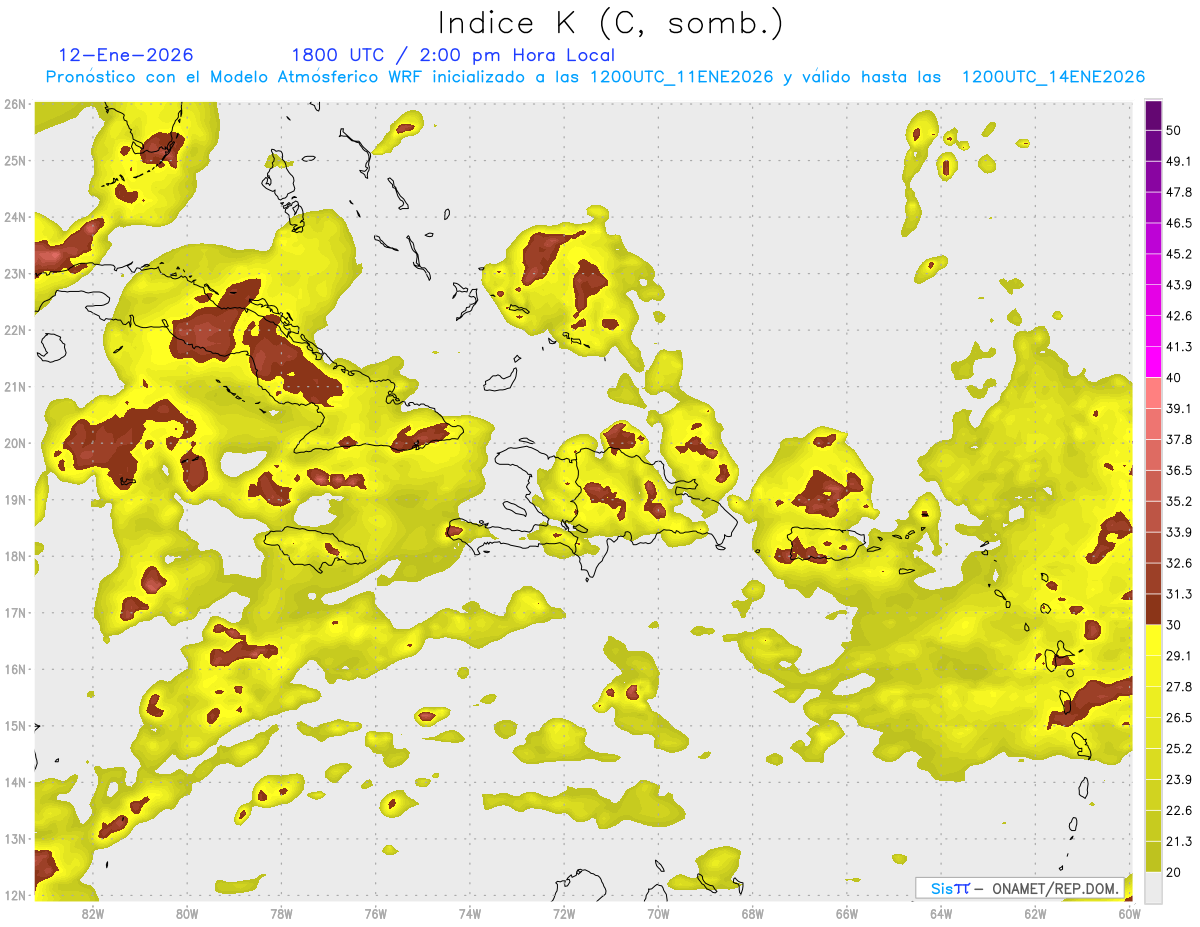Click legend value 31.3
The image size is (1200, 927).
(1179, 594)
